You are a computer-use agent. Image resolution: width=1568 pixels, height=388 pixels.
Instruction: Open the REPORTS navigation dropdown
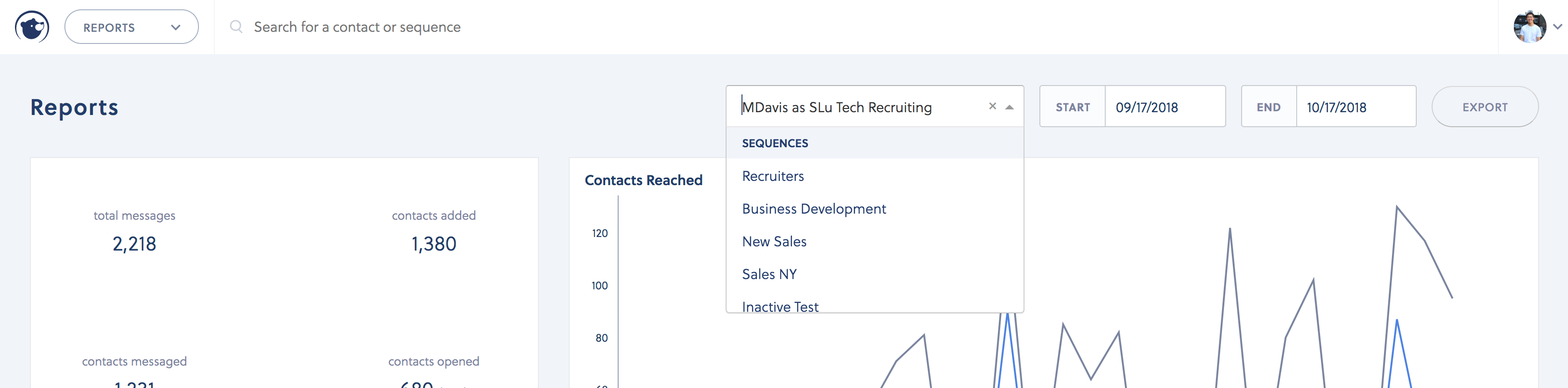point(132,27)
